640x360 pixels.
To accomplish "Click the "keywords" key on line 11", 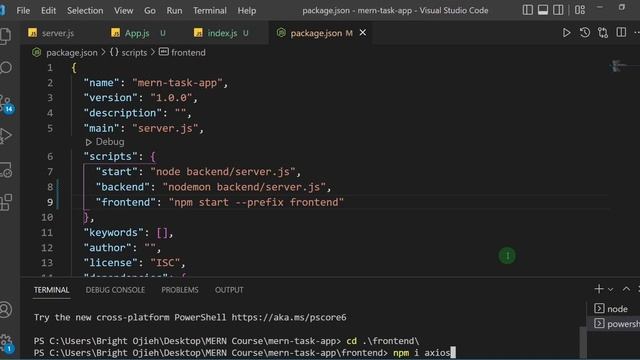I will (x=113, y=233).
